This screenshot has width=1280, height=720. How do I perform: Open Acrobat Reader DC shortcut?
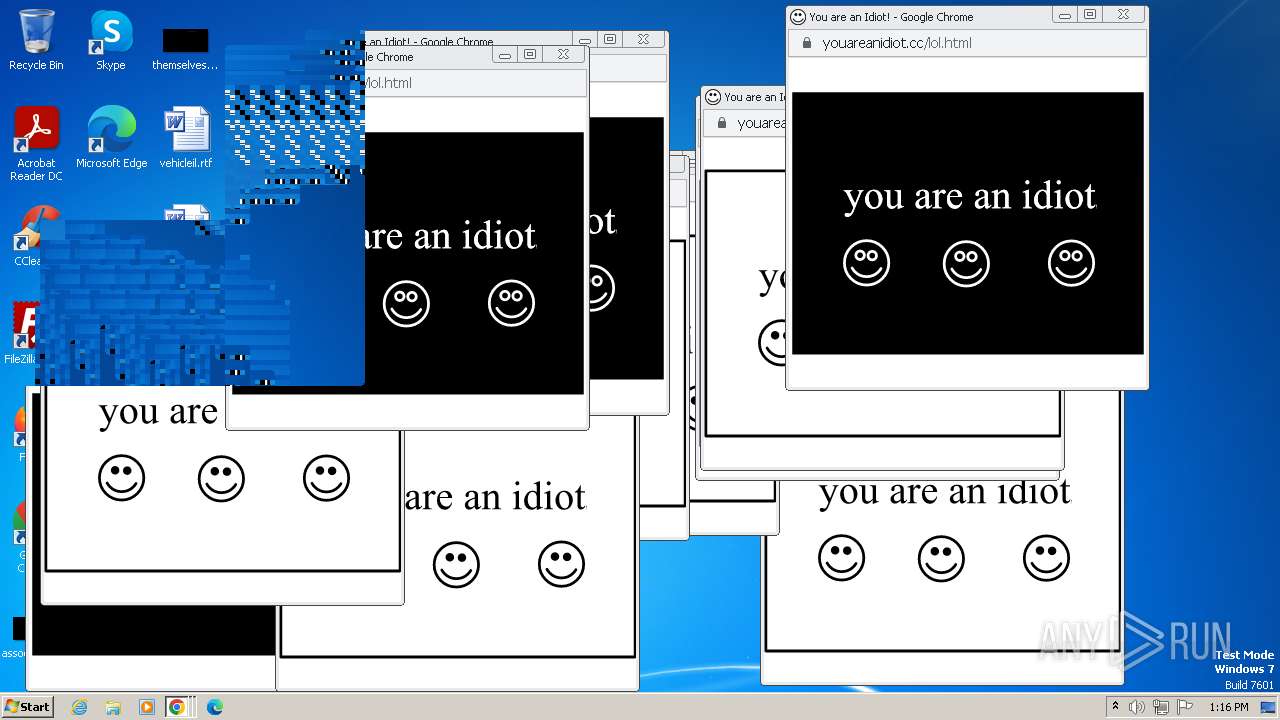click(36, 144)
